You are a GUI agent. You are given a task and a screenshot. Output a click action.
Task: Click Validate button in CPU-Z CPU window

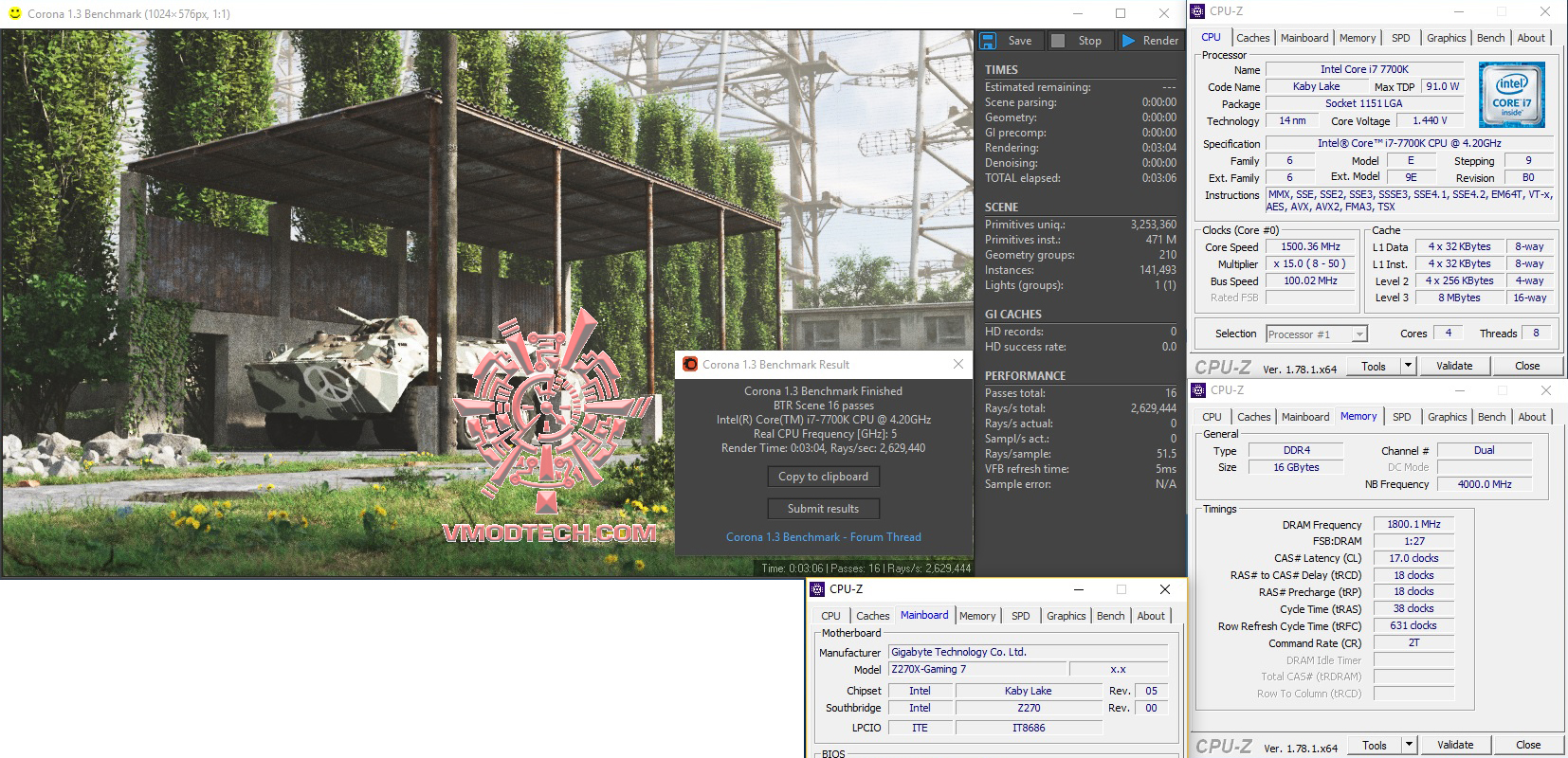click(1454, 366)
